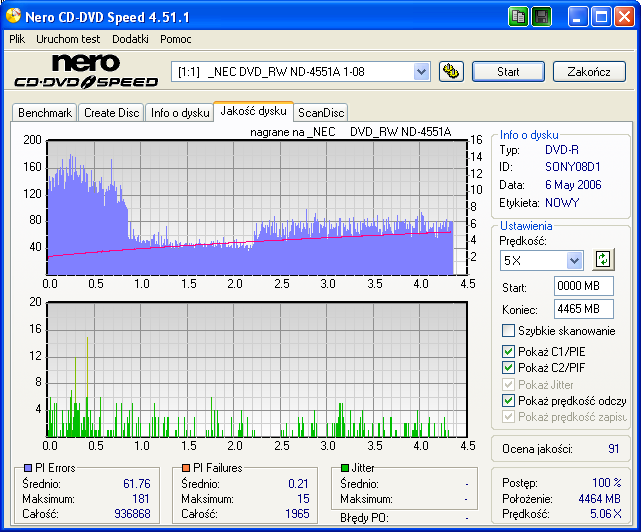Click the Błędy PO label
Image resolution: width=641 pixels, height=532 pixels.
(x=364, y=518)
